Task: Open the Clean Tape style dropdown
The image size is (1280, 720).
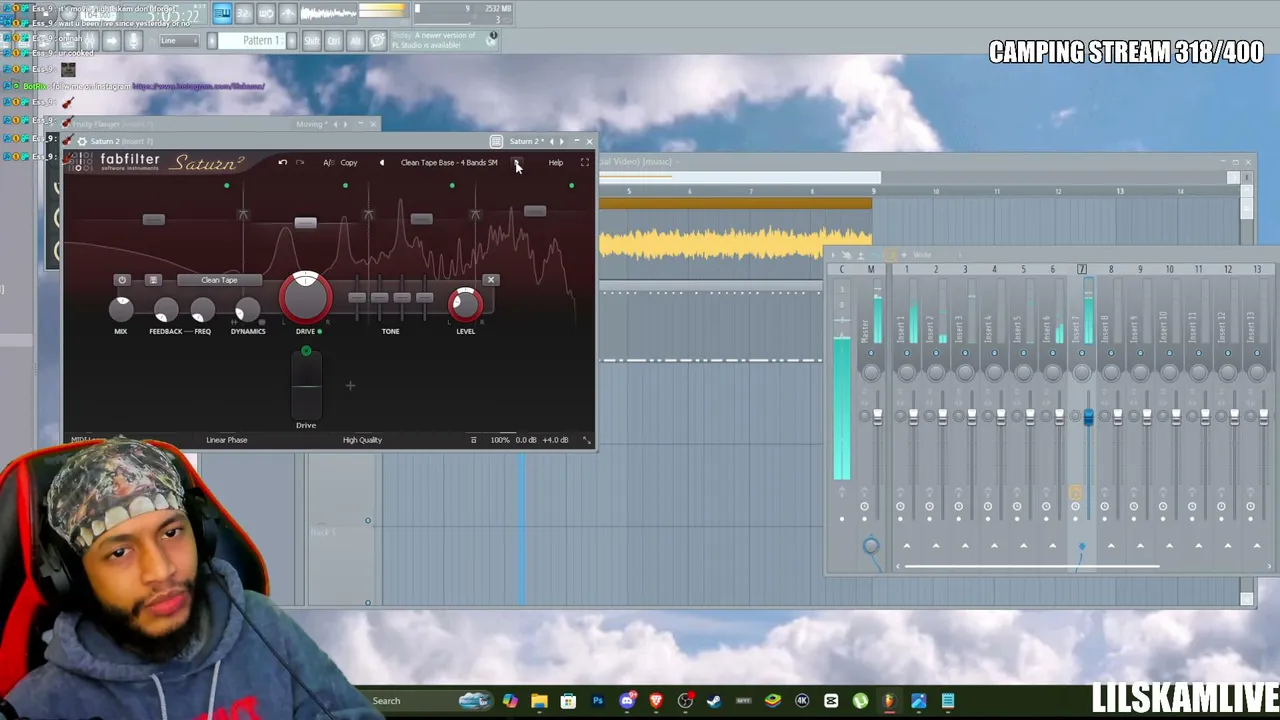Action: tap(219, 280)
